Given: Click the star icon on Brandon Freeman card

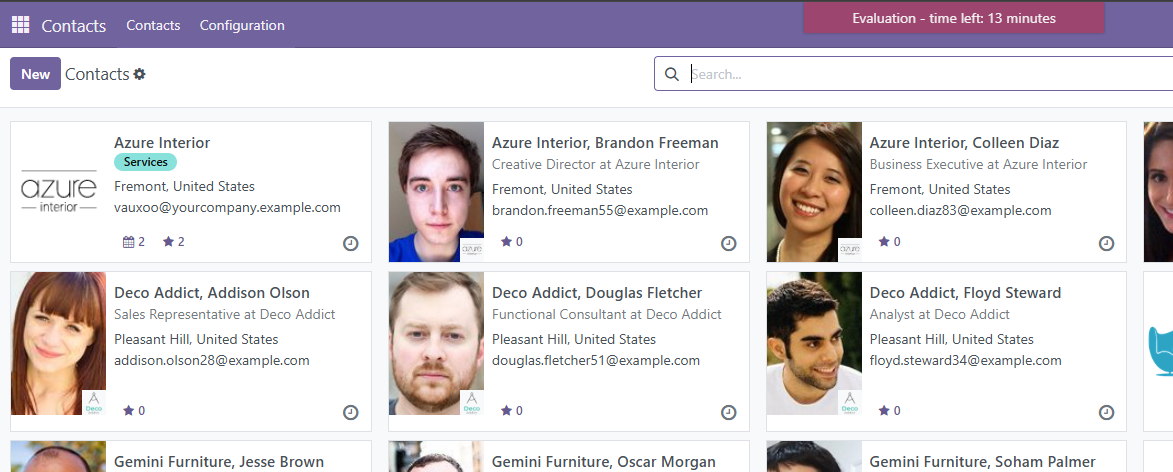Looking at the screenshot, I should [506, 242].
